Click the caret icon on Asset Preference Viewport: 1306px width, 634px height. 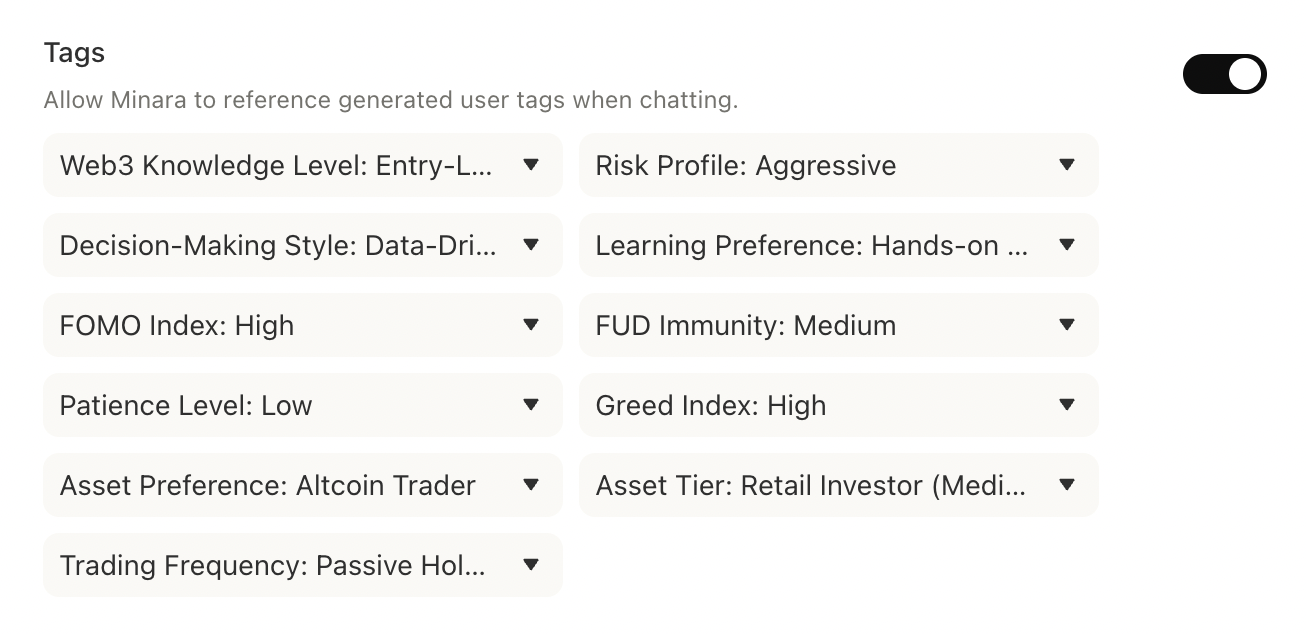531,485
